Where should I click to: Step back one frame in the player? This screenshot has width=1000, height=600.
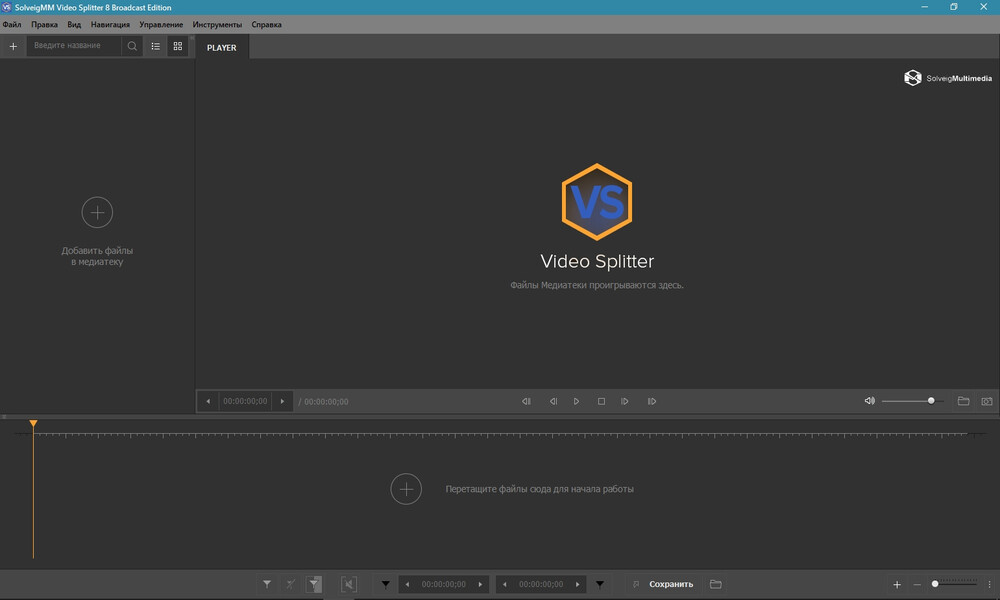[x=554, y=401]
